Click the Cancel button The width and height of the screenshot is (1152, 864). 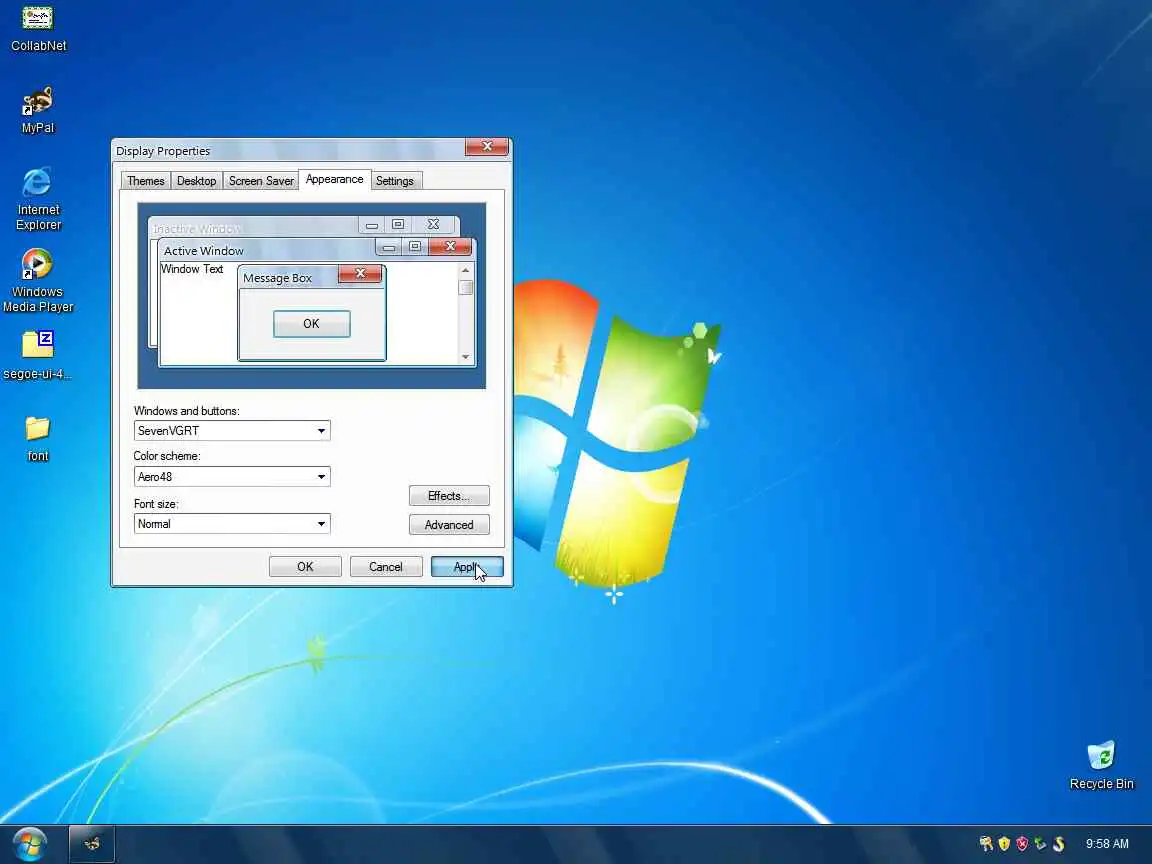(x=386, y=566)
